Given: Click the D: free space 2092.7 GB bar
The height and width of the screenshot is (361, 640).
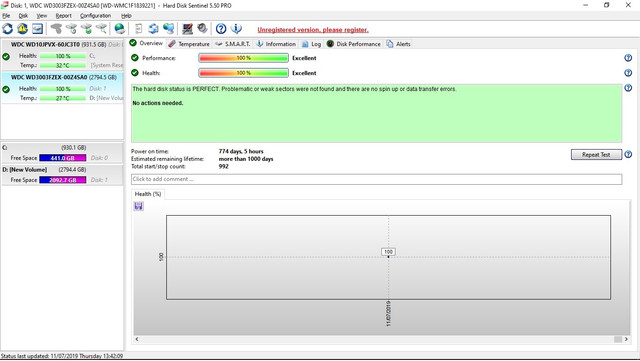Looking at the screenshot, I should 62,180.
